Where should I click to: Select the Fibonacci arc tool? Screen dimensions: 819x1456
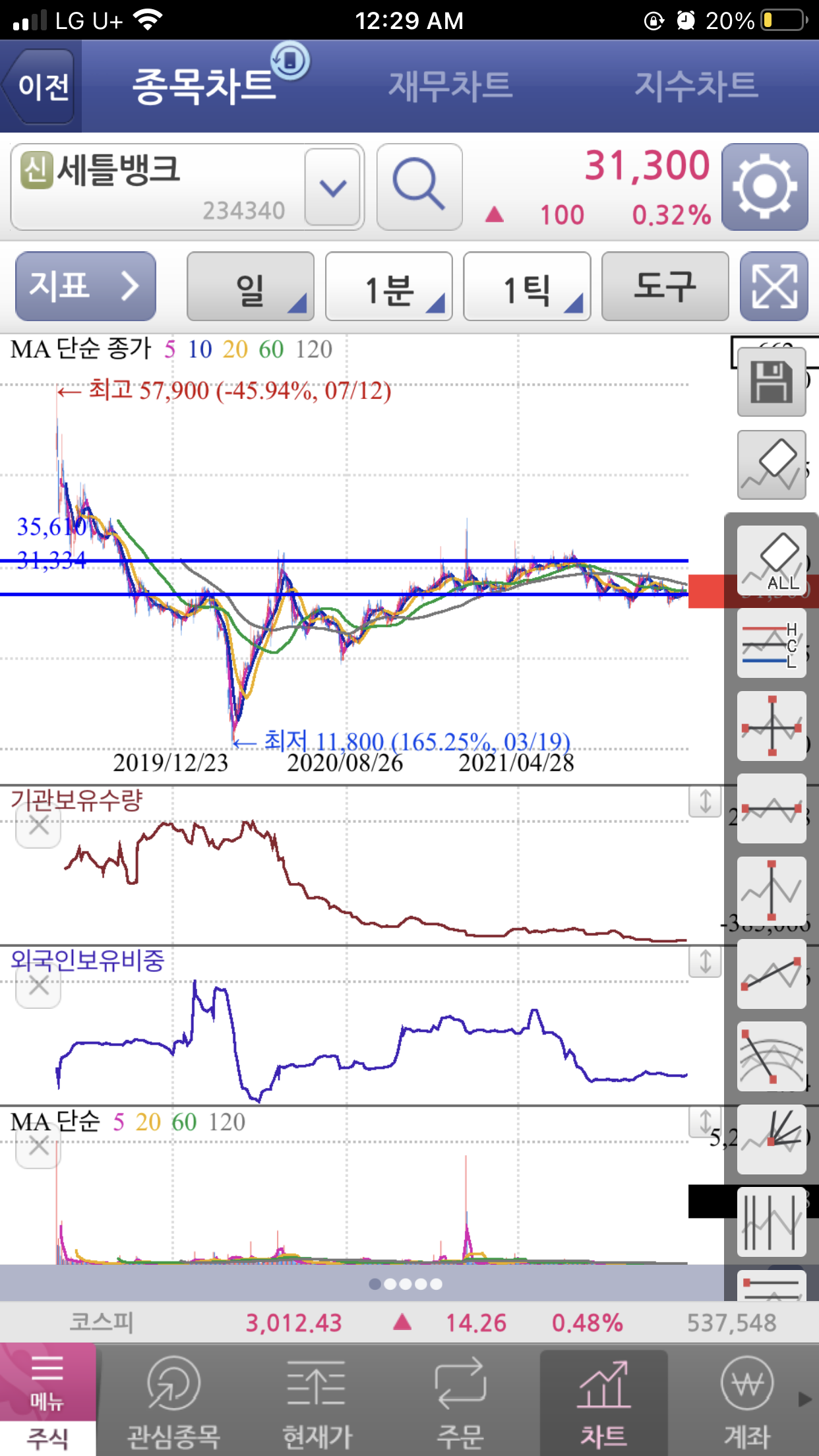tap(772, 1056)
